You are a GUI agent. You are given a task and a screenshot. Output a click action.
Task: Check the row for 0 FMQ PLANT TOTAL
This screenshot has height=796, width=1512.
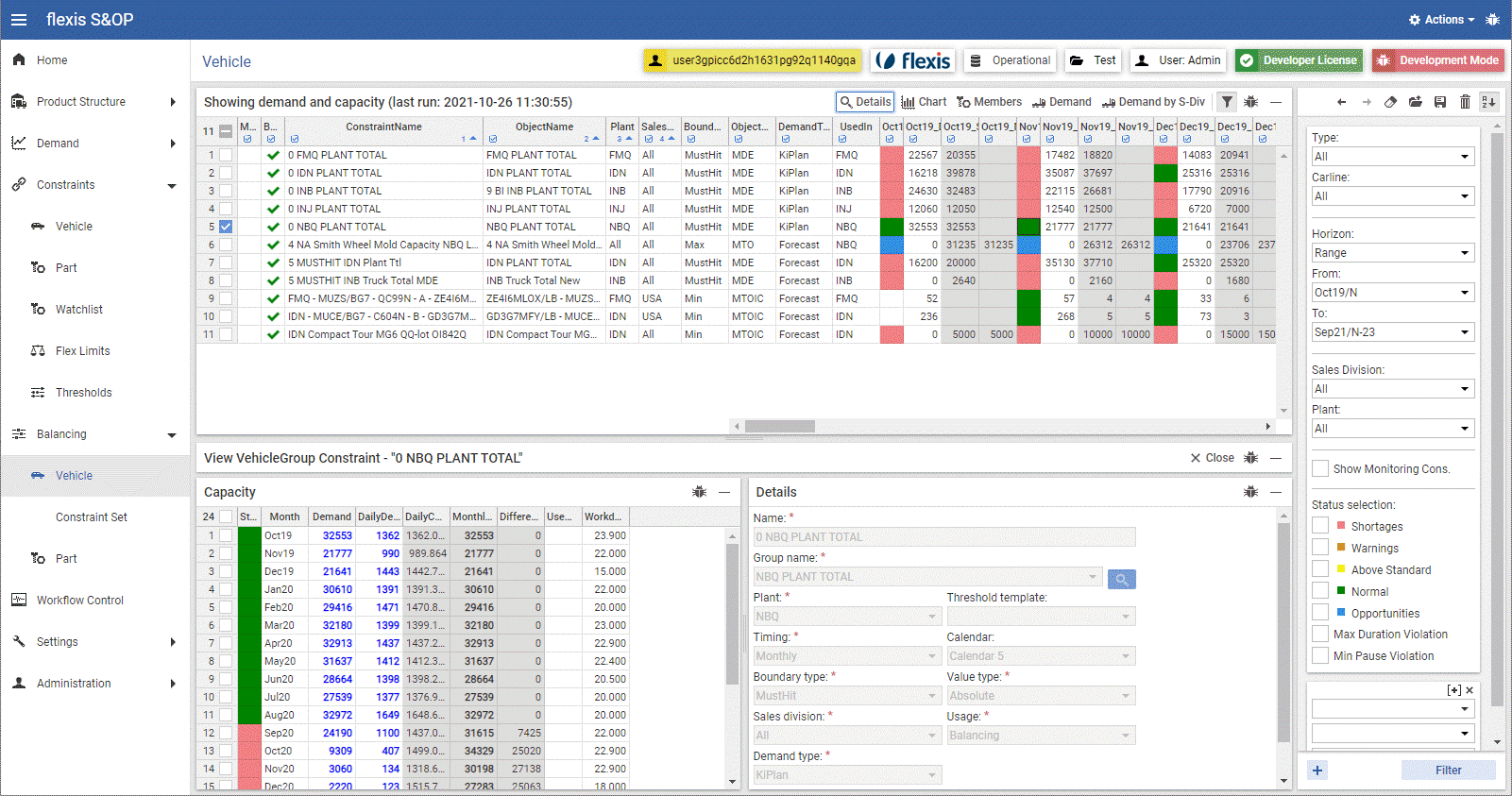point(226,155)
